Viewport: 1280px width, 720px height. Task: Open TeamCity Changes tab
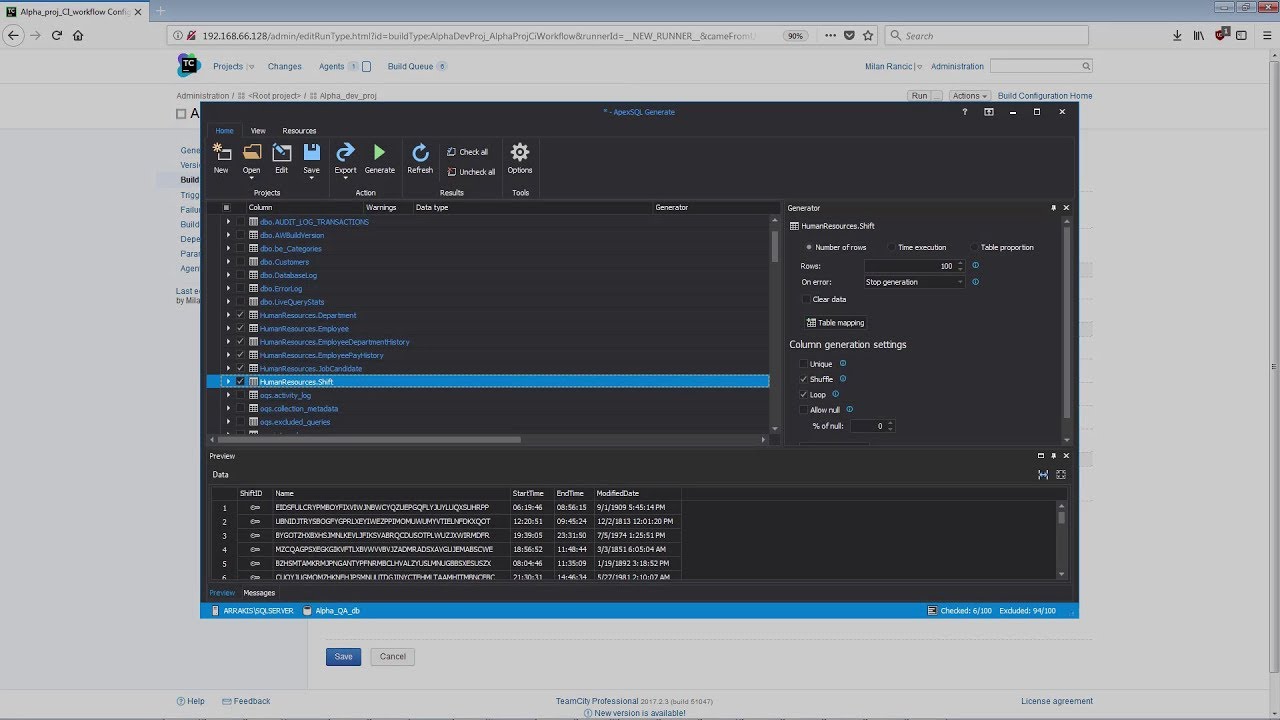pyautogui.click(x=284, y=66)
